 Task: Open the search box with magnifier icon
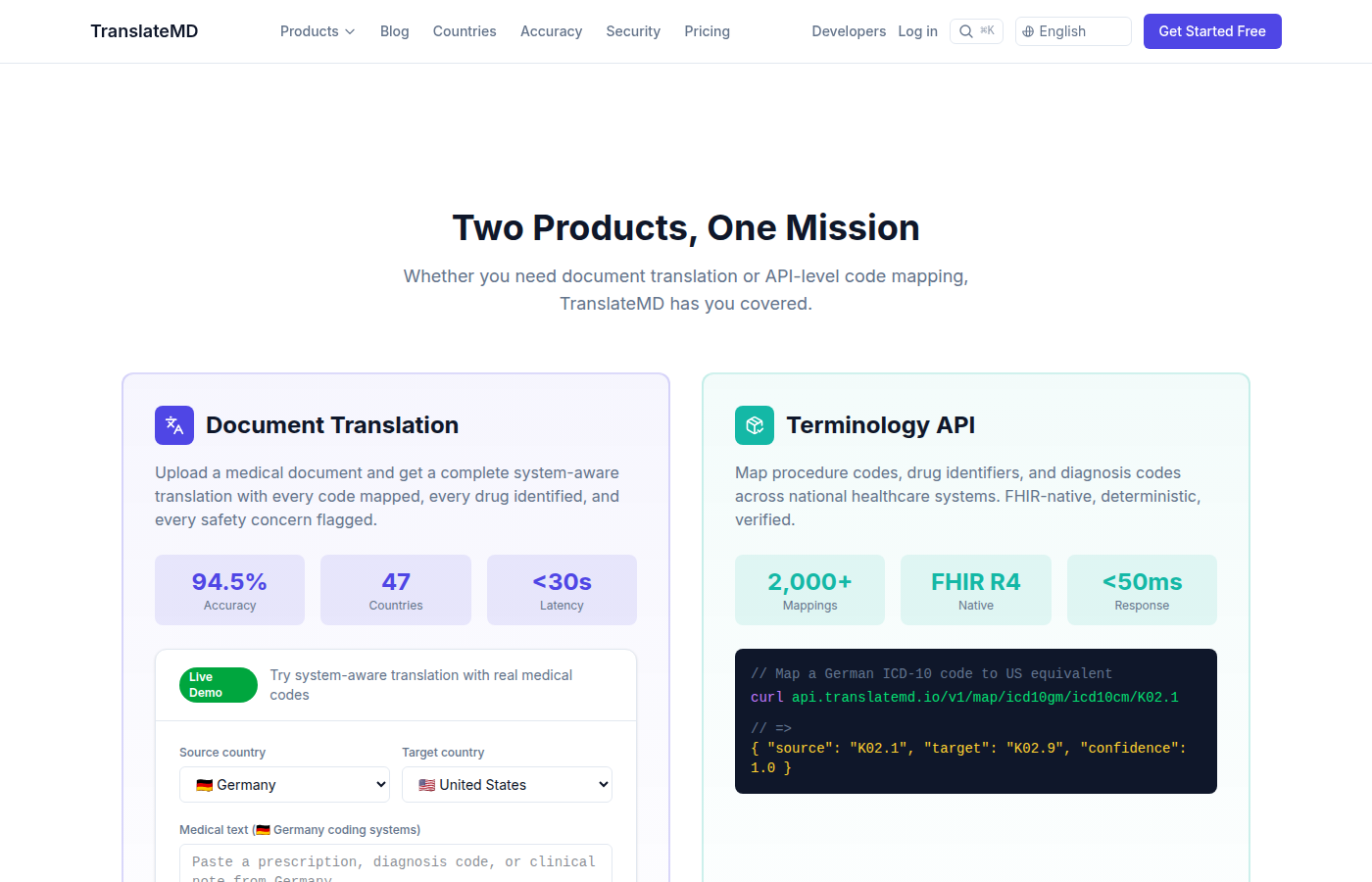click(x=976, y=31)
